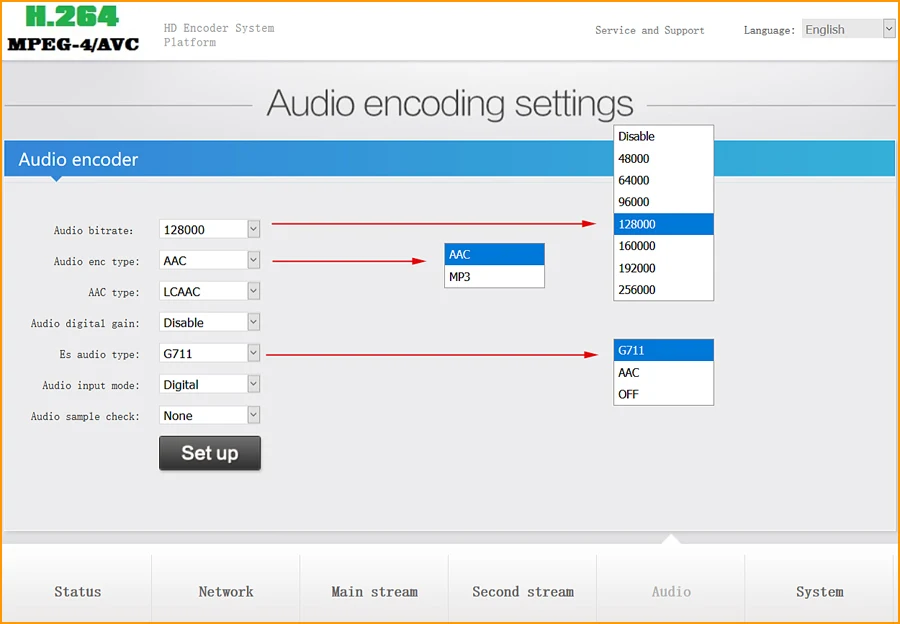Expand the AAC type dropdown
The height and width of the screenshot is (624, 900).
(x=210, y=292)
